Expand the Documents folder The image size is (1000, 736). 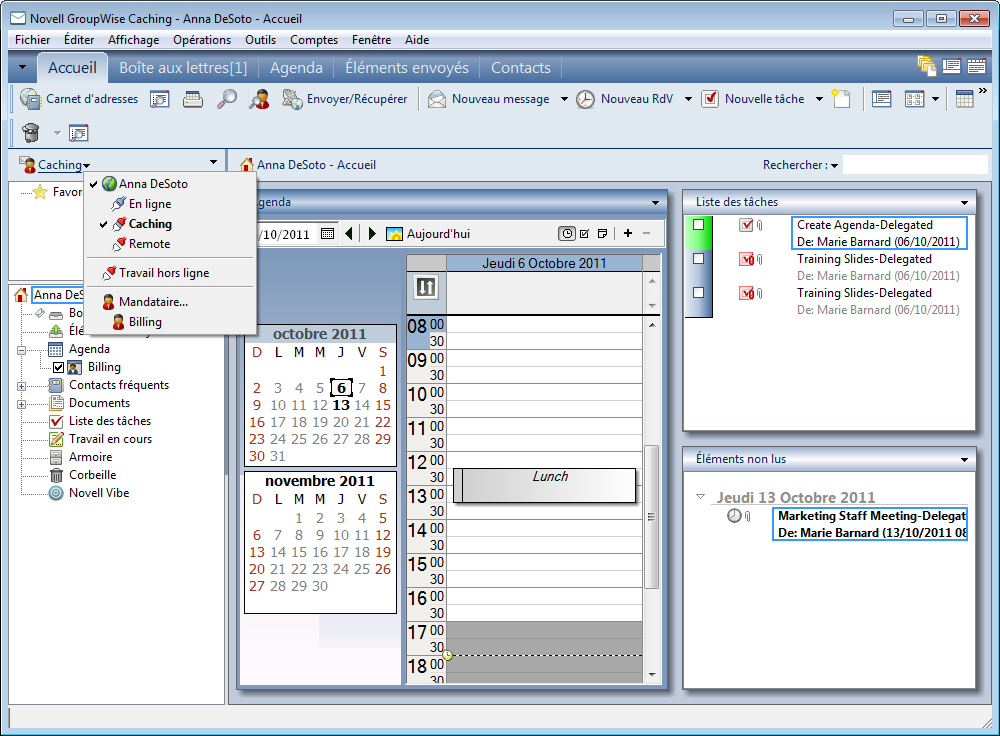(x=21, y=404)
